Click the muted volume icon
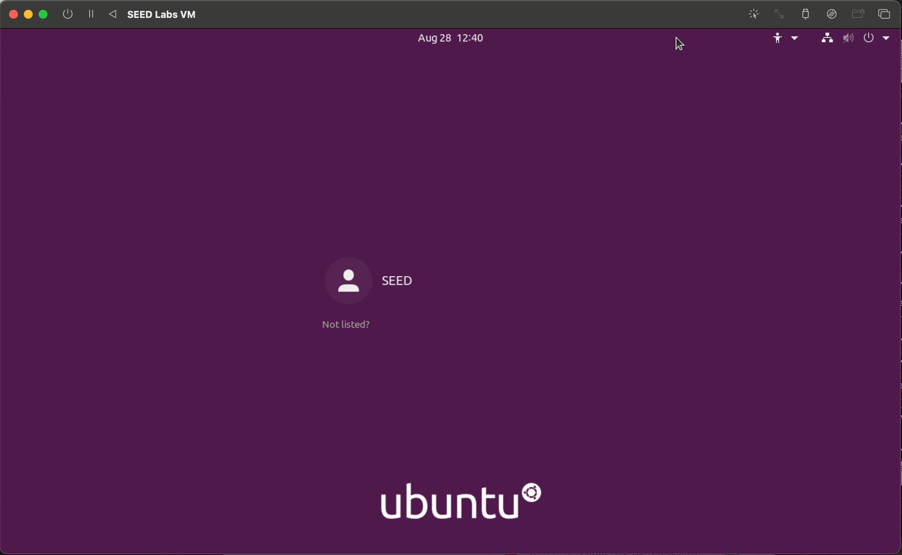Image resolution: width=902 pixels, height=555 pixels. tap(848, 38)
